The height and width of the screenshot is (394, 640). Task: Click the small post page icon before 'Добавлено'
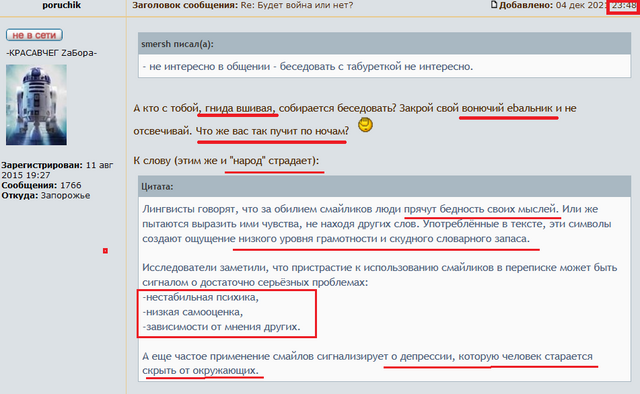pyautogui.click(x=494, y=5)
